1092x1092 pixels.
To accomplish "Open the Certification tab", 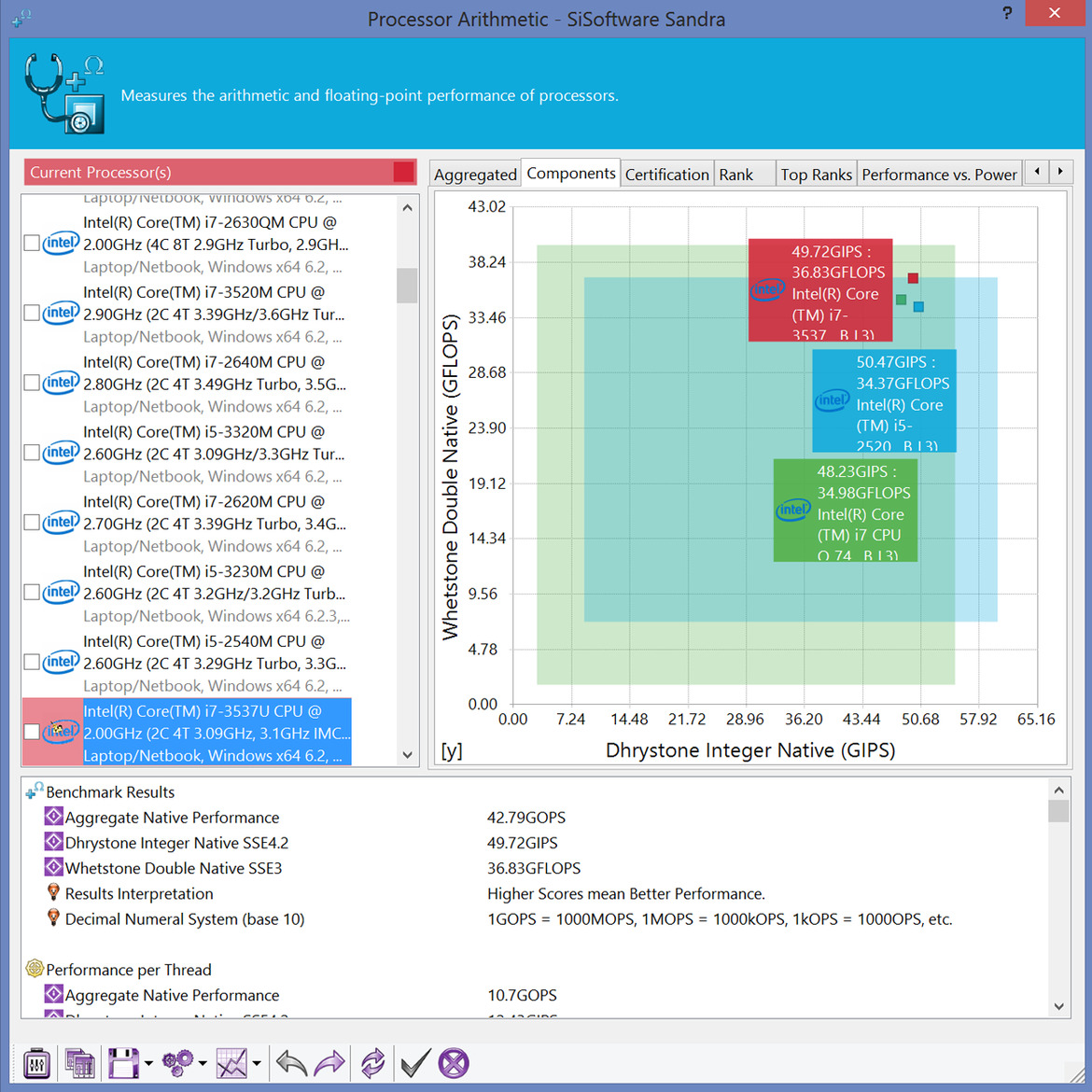I will click(666, 175).
